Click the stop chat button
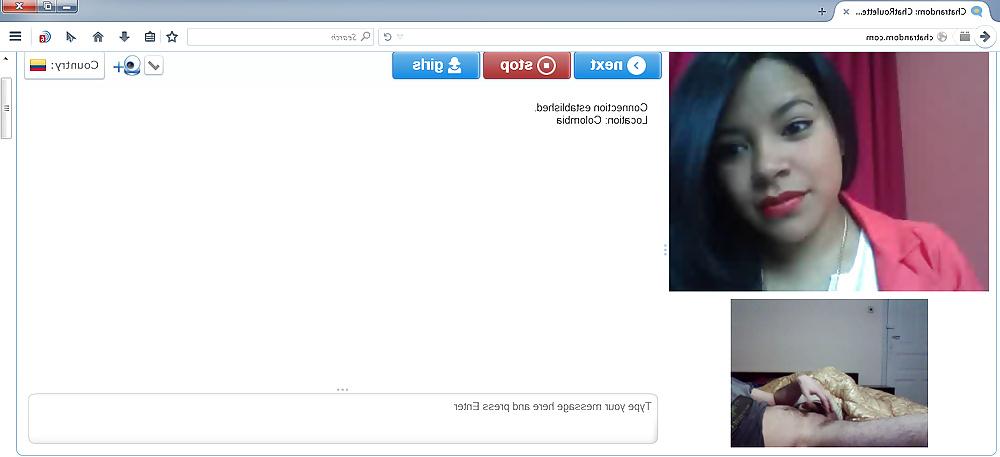The image size is (1000, 457). [x=527, y=66]
